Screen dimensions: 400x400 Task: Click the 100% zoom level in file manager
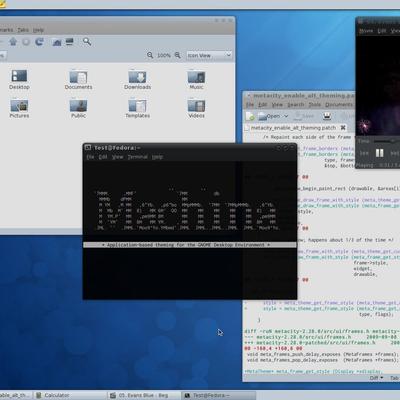coord(164,55)
